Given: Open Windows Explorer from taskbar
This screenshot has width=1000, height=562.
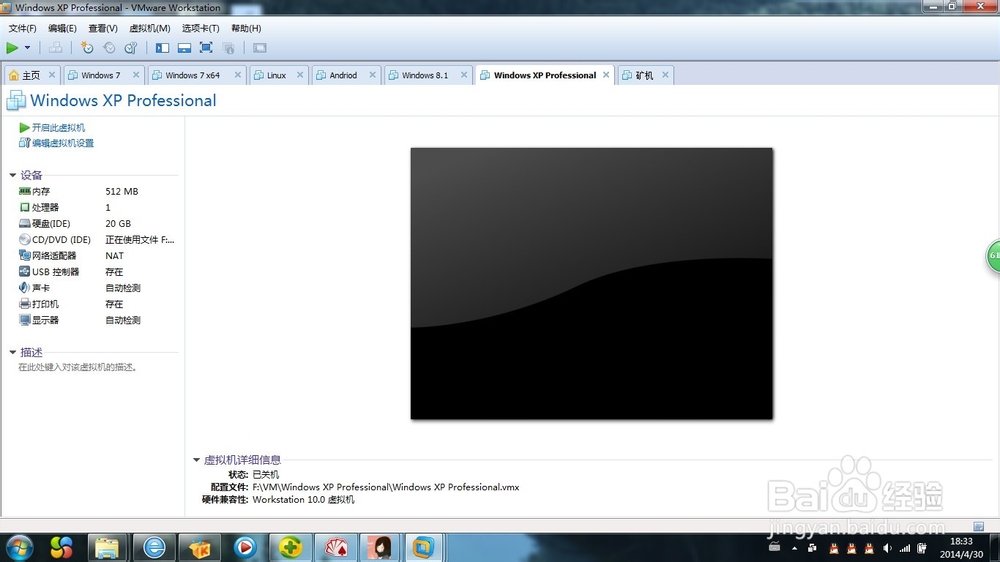Looking at the screenshot, I should point(107,547).
